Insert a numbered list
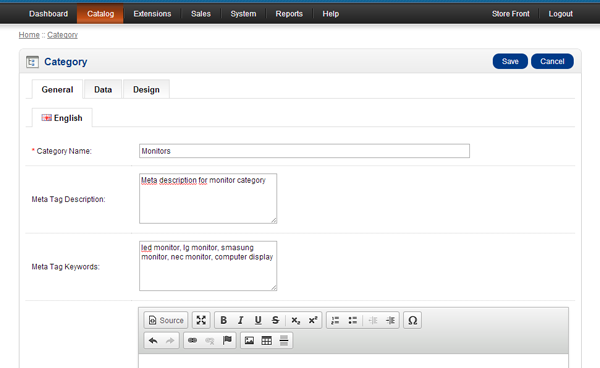Viewport: 600px width, 368px height. point(335,320)
